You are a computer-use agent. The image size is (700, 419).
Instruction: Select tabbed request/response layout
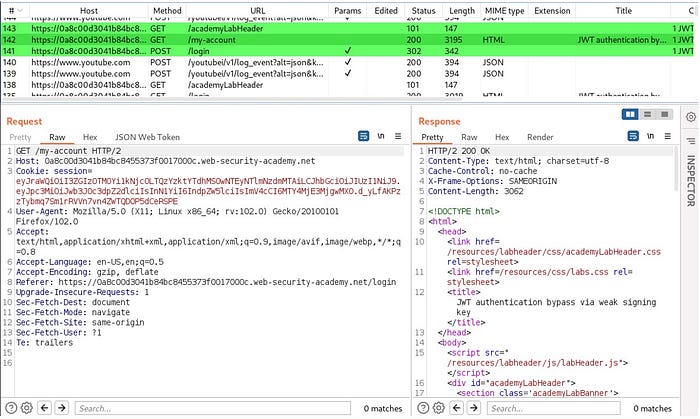664,115
